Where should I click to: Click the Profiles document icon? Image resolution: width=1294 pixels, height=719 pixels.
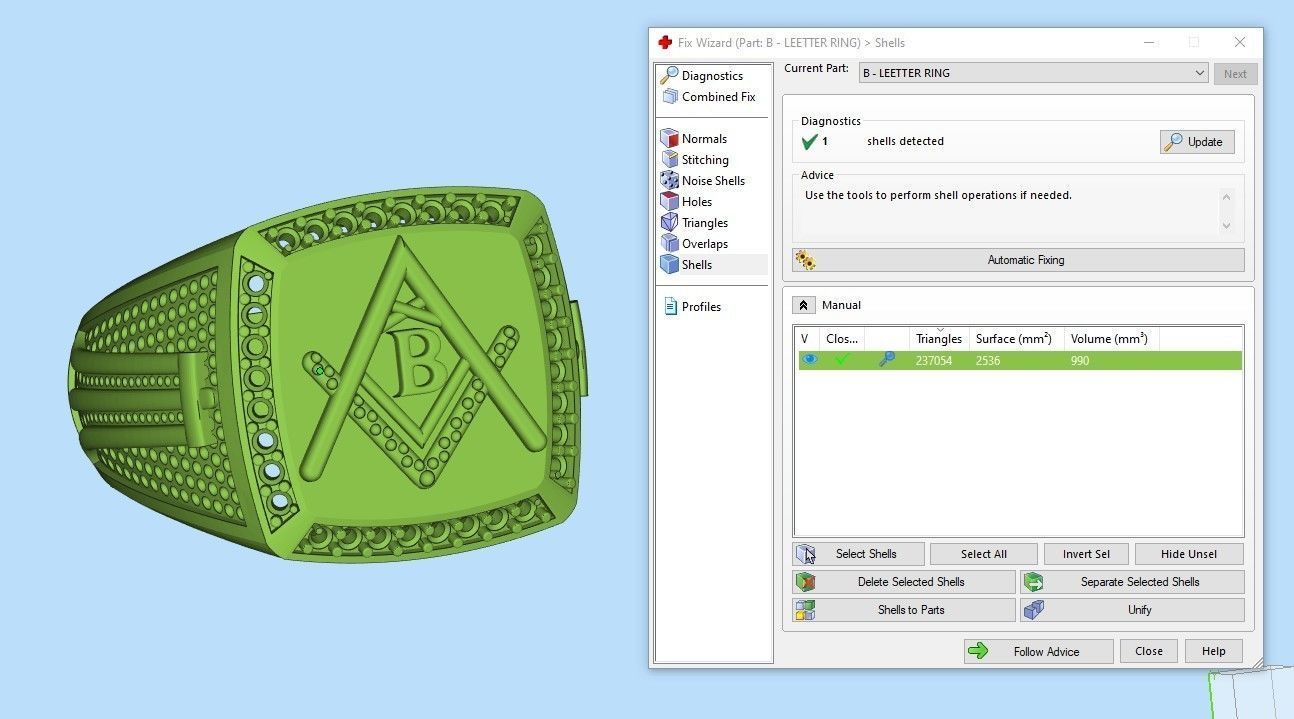[671, 307]
